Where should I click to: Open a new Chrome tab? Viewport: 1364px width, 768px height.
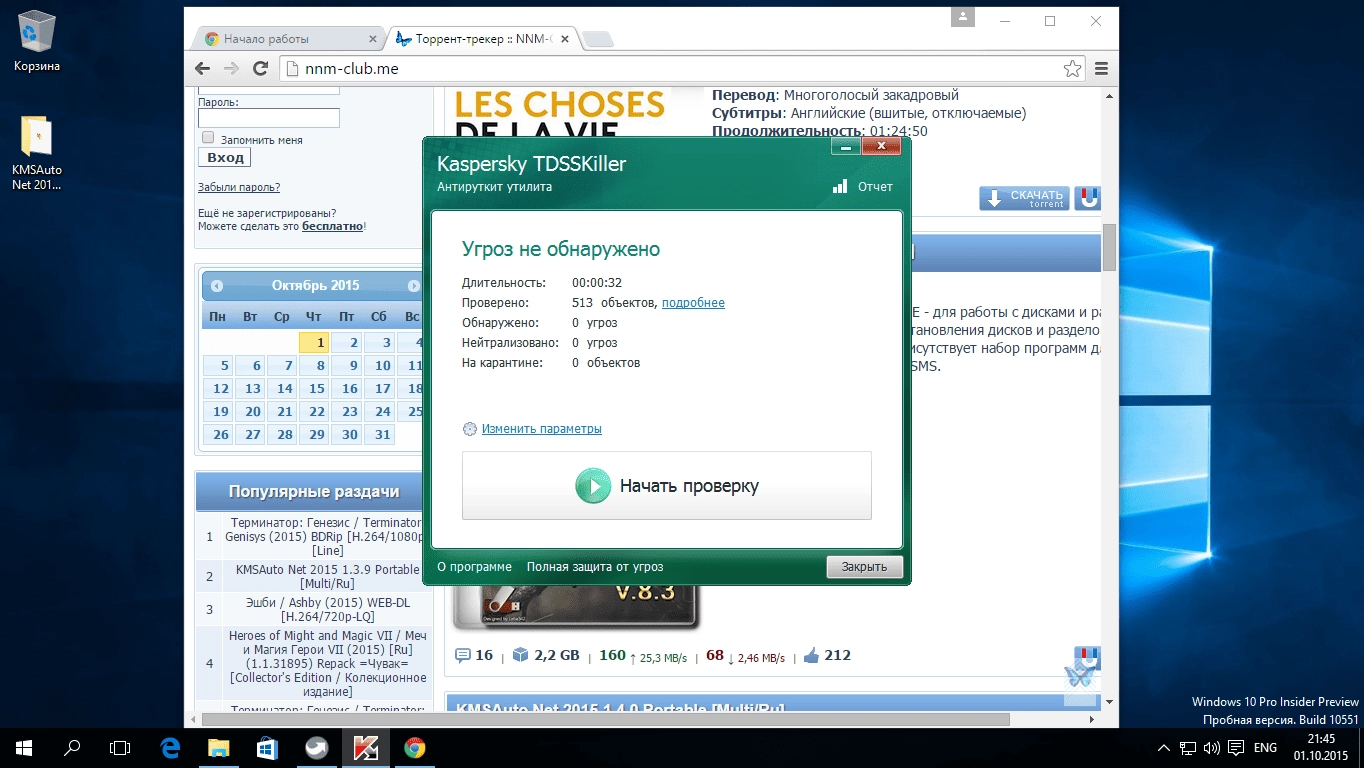[x=598, y=39]
